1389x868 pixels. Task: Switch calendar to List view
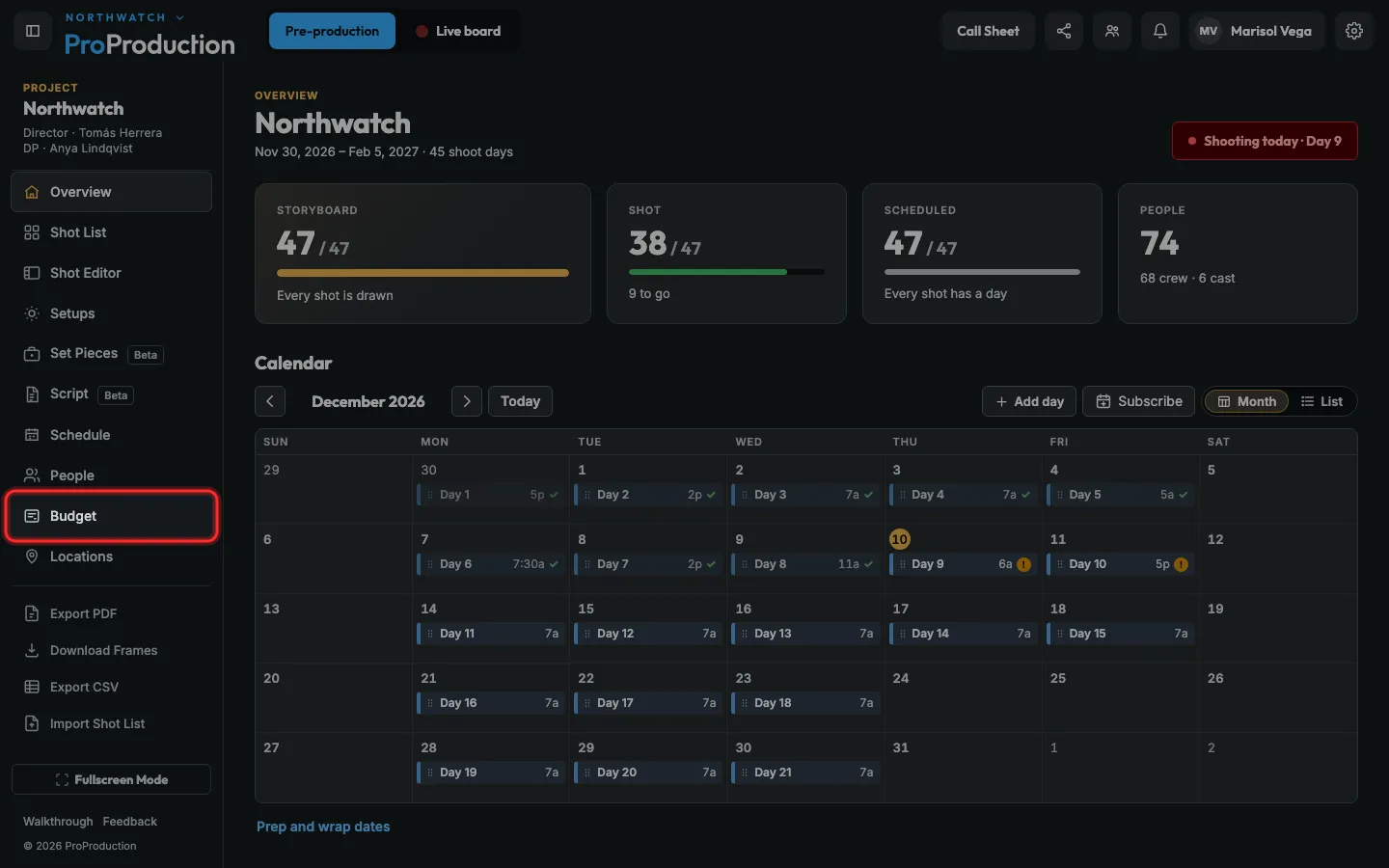click(1321, 401)
